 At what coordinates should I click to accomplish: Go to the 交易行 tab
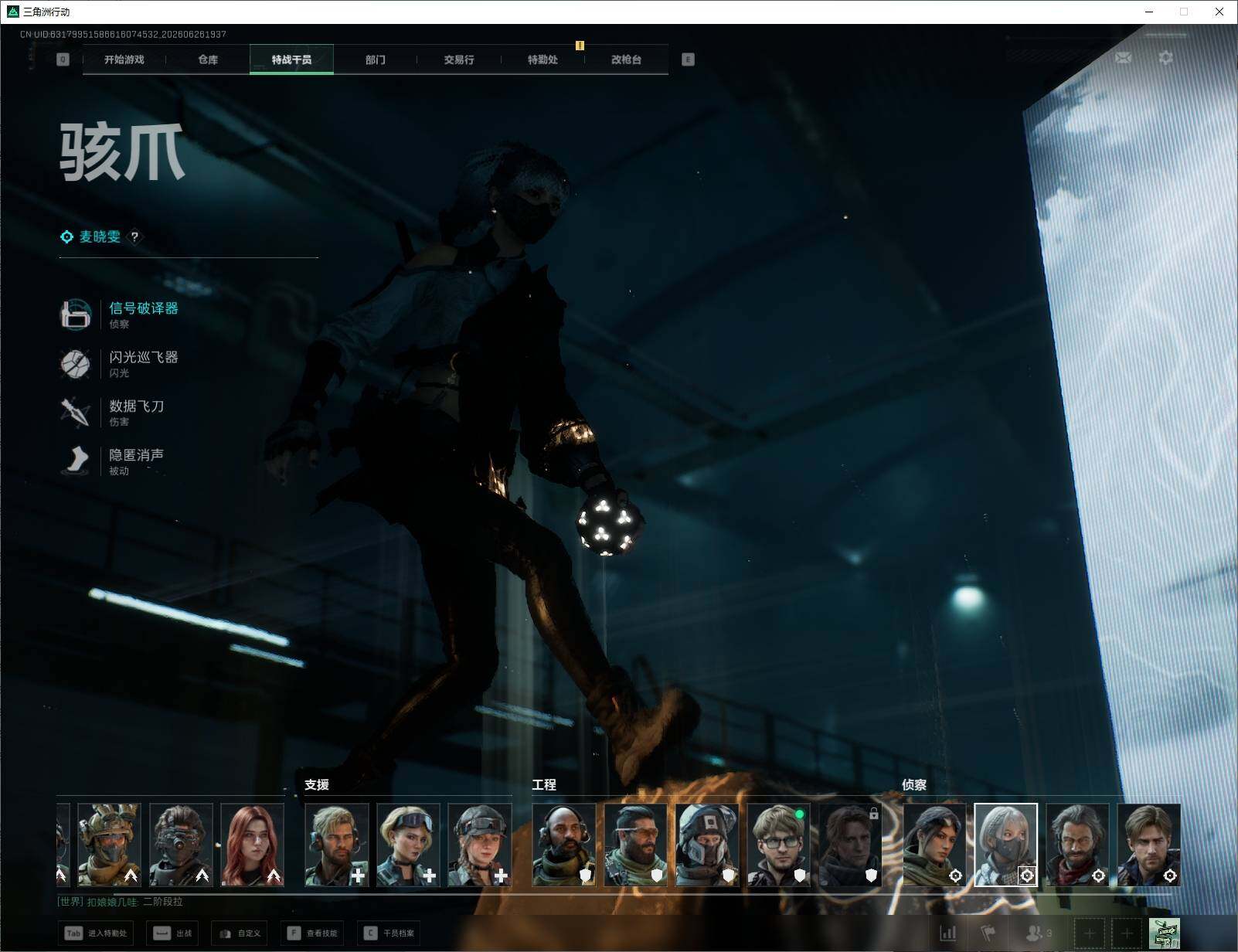(459, 59)
